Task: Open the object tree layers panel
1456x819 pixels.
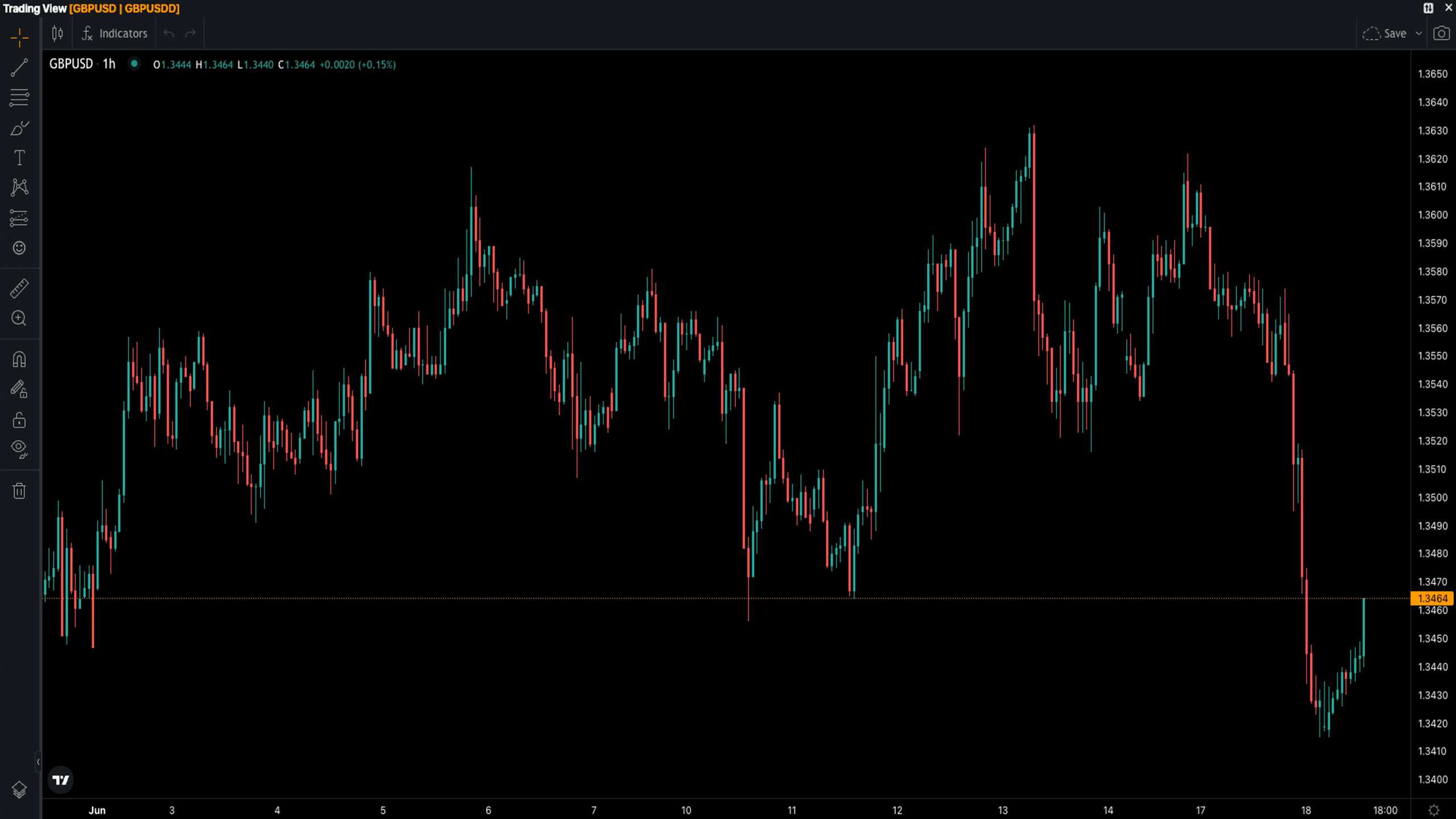Action: pos(19,789)
